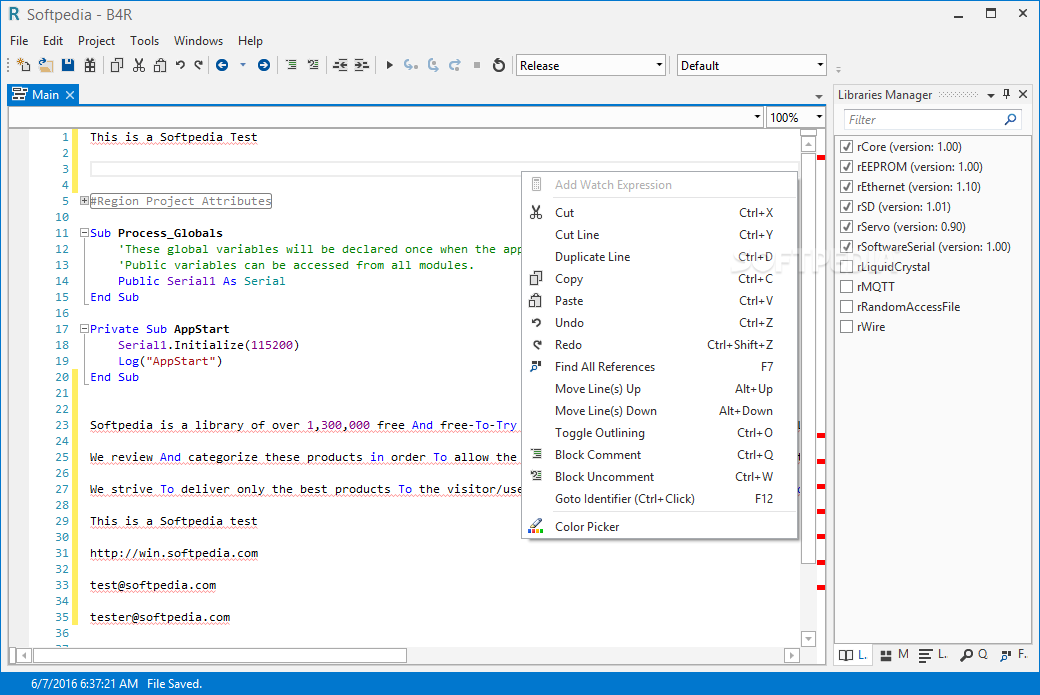This screenshot has width=1040, height=695.
Task: Open the Modules panel tab at bottom
Action: pos(893,655)
